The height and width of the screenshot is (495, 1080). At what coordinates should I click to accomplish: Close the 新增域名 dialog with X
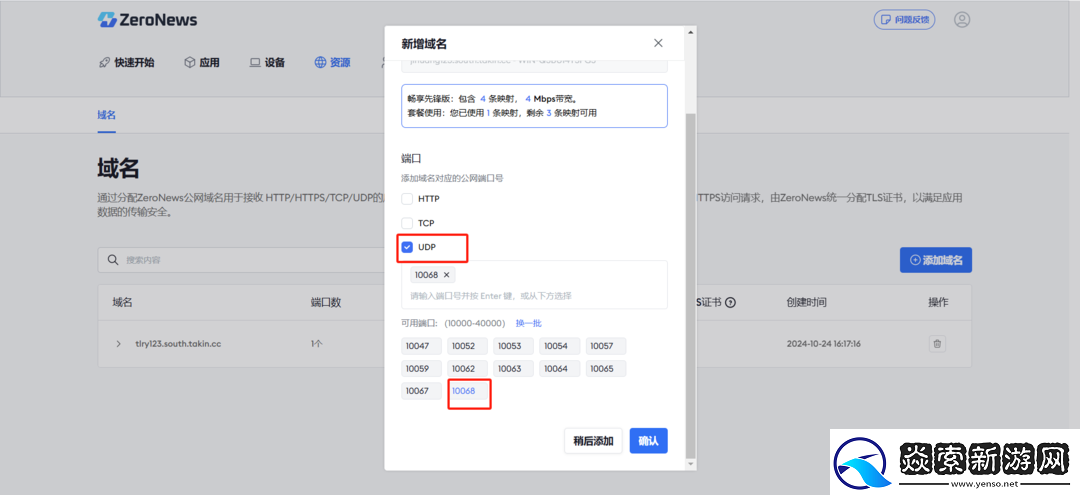click(658, 43)
